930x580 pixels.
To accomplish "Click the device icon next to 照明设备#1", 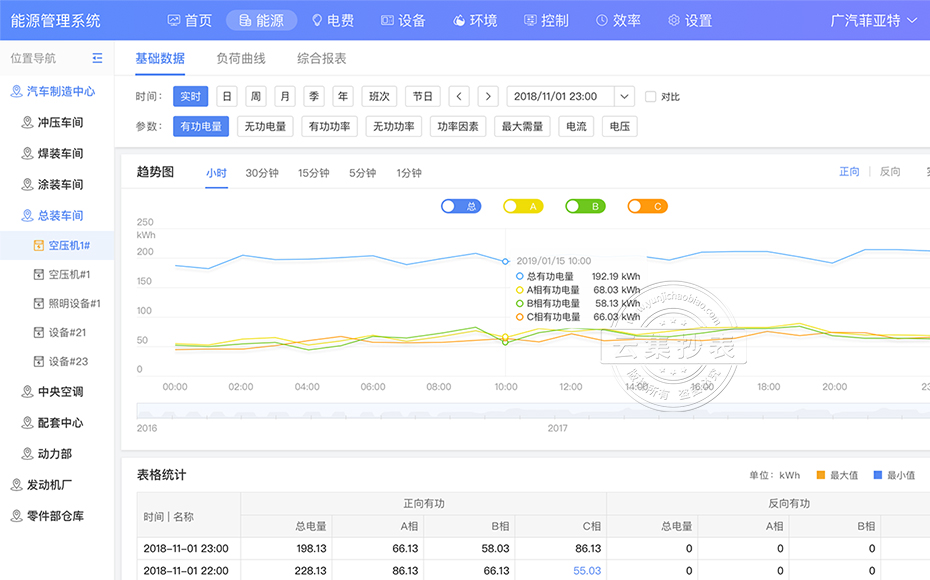I will point(39,303).
